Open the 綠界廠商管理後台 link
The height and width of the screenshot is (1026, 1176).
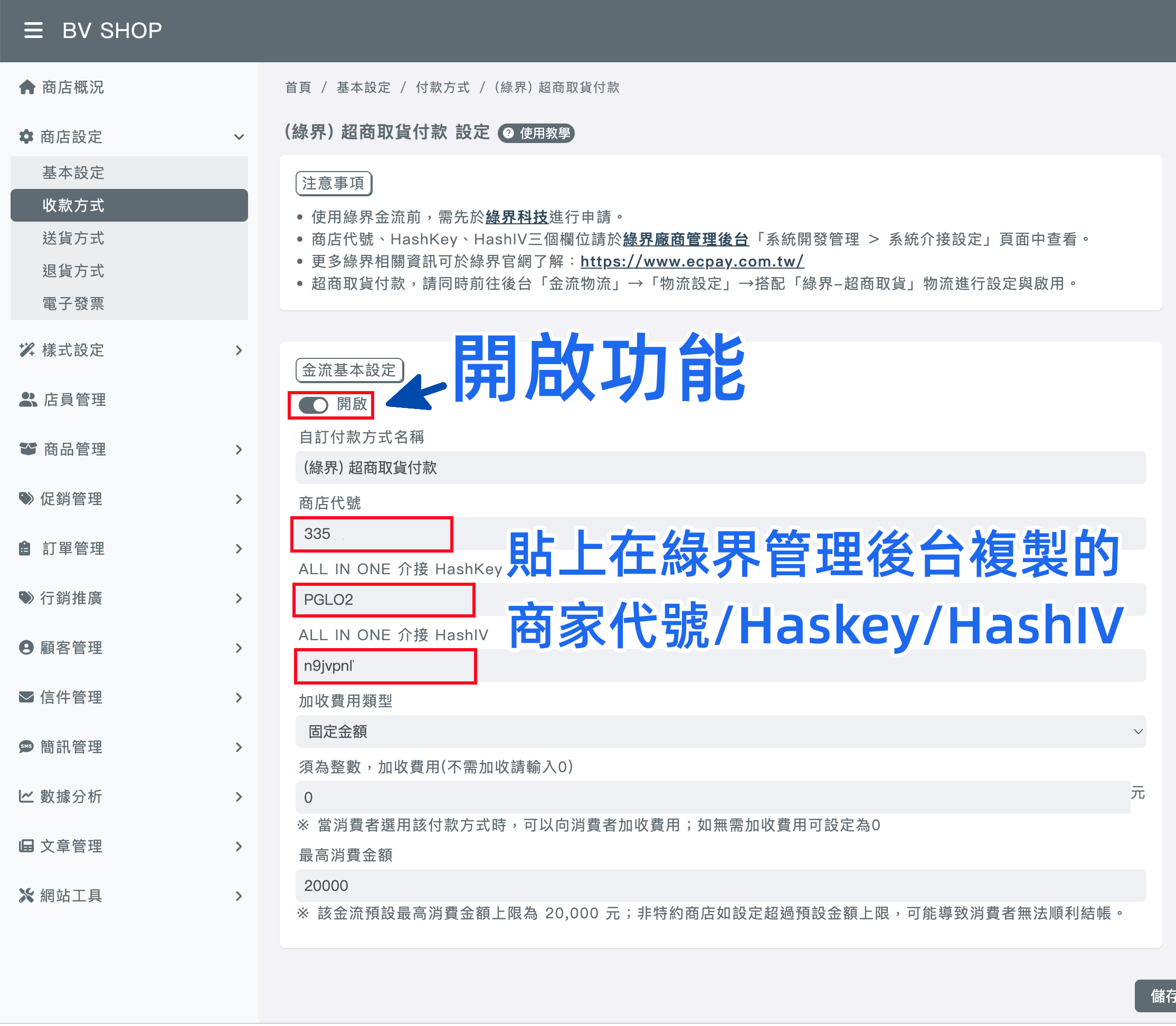point(686,239)
